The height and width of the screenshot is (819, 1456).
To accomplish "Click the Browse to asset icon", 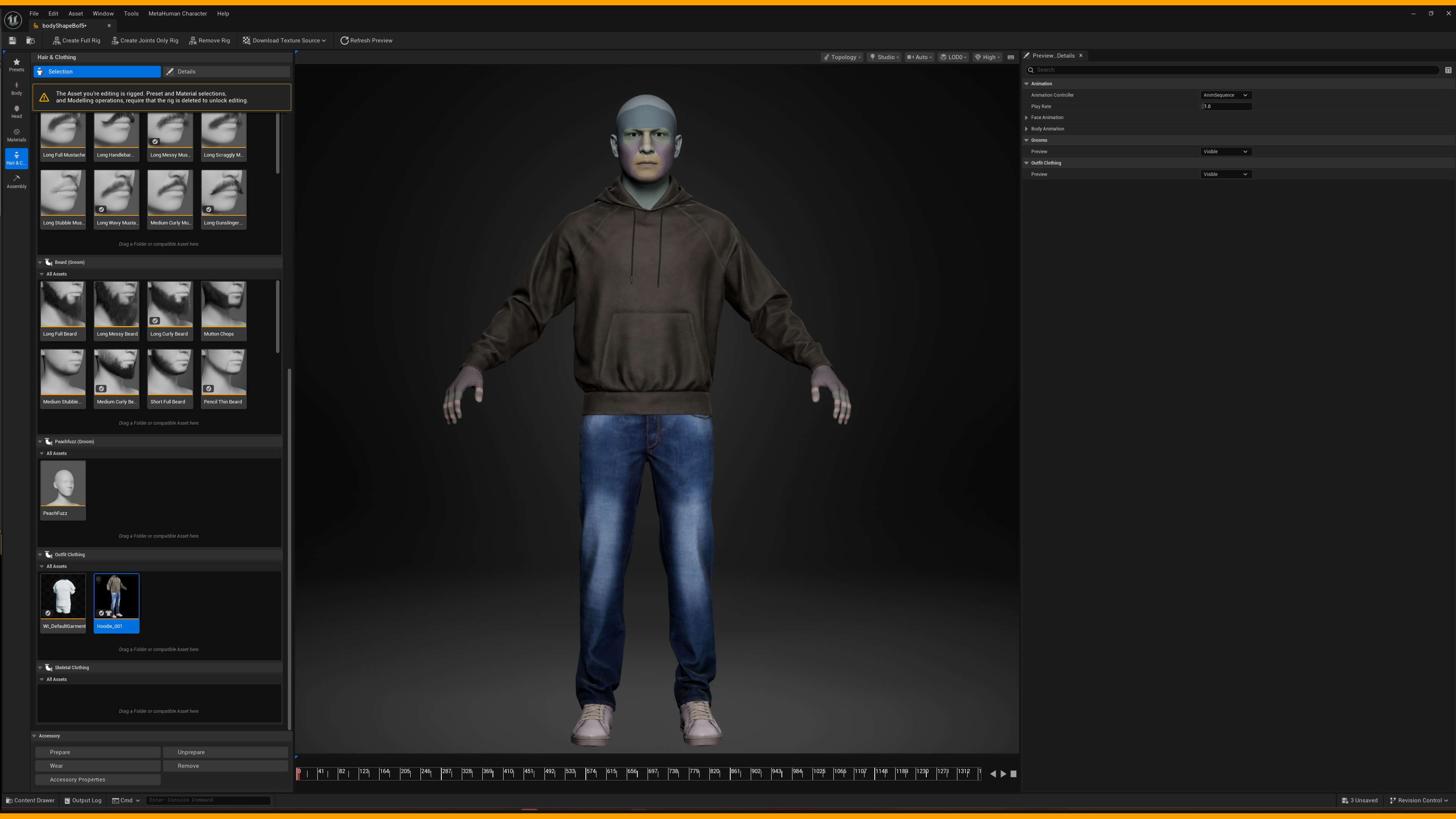I will point(30,41).
